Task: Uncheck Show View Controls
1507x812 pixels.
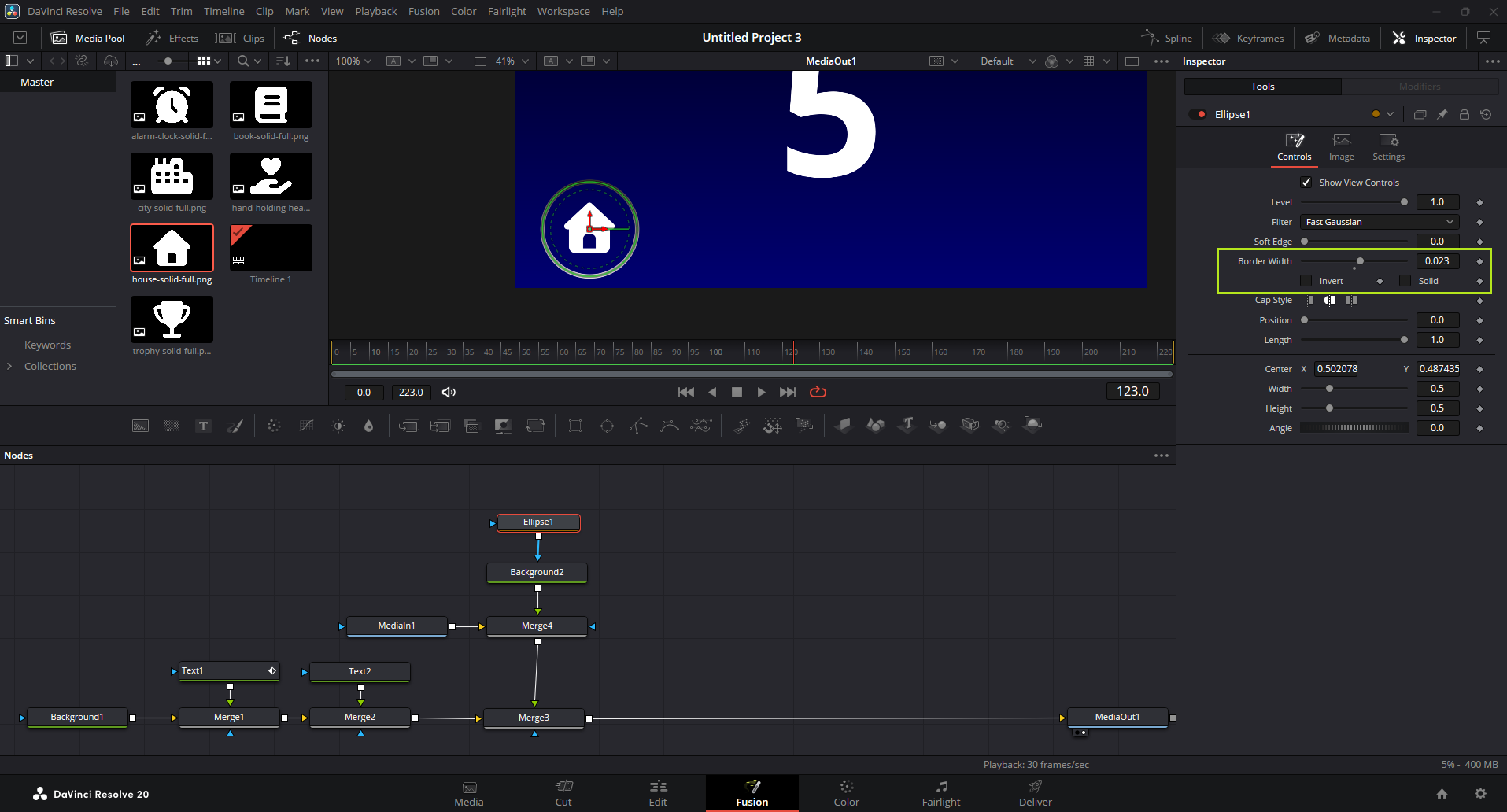Action: pyautogui.click(x=1306, y=183)
